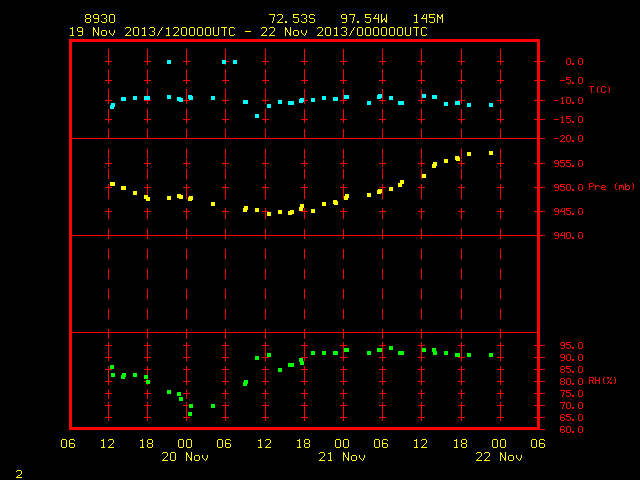640x480 pixels.
Task: Click the date range header 19 Nov 2013/120000UTC
Action: (x=152, y=32)
